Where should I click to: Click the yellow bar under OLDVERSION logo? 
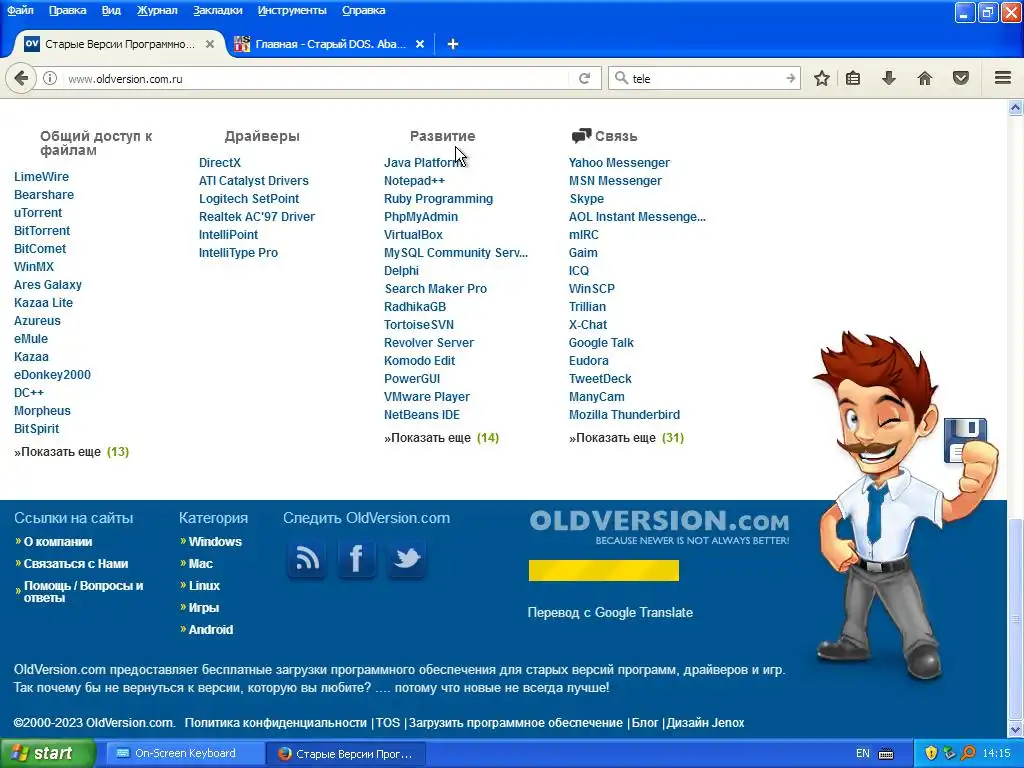tap(603, 570)
